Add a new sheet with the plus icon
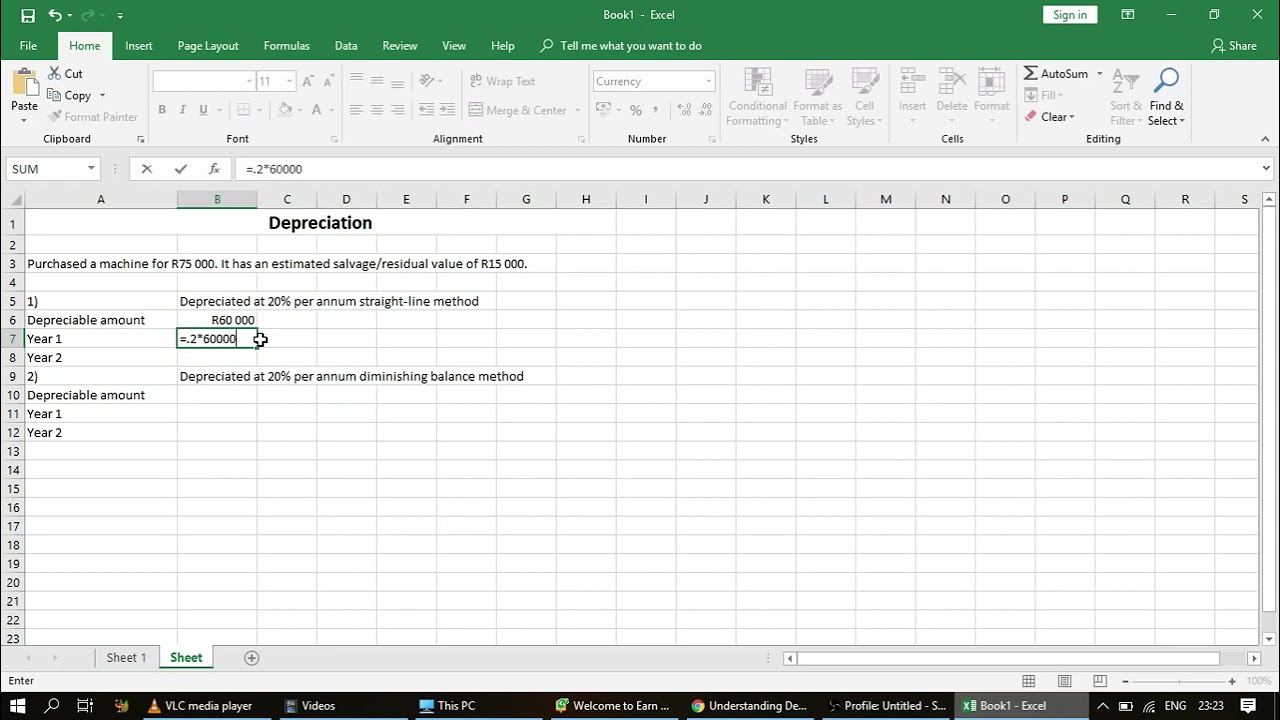Image resolution: width=1280 pixels, height=720 pixels. [252, 658]
